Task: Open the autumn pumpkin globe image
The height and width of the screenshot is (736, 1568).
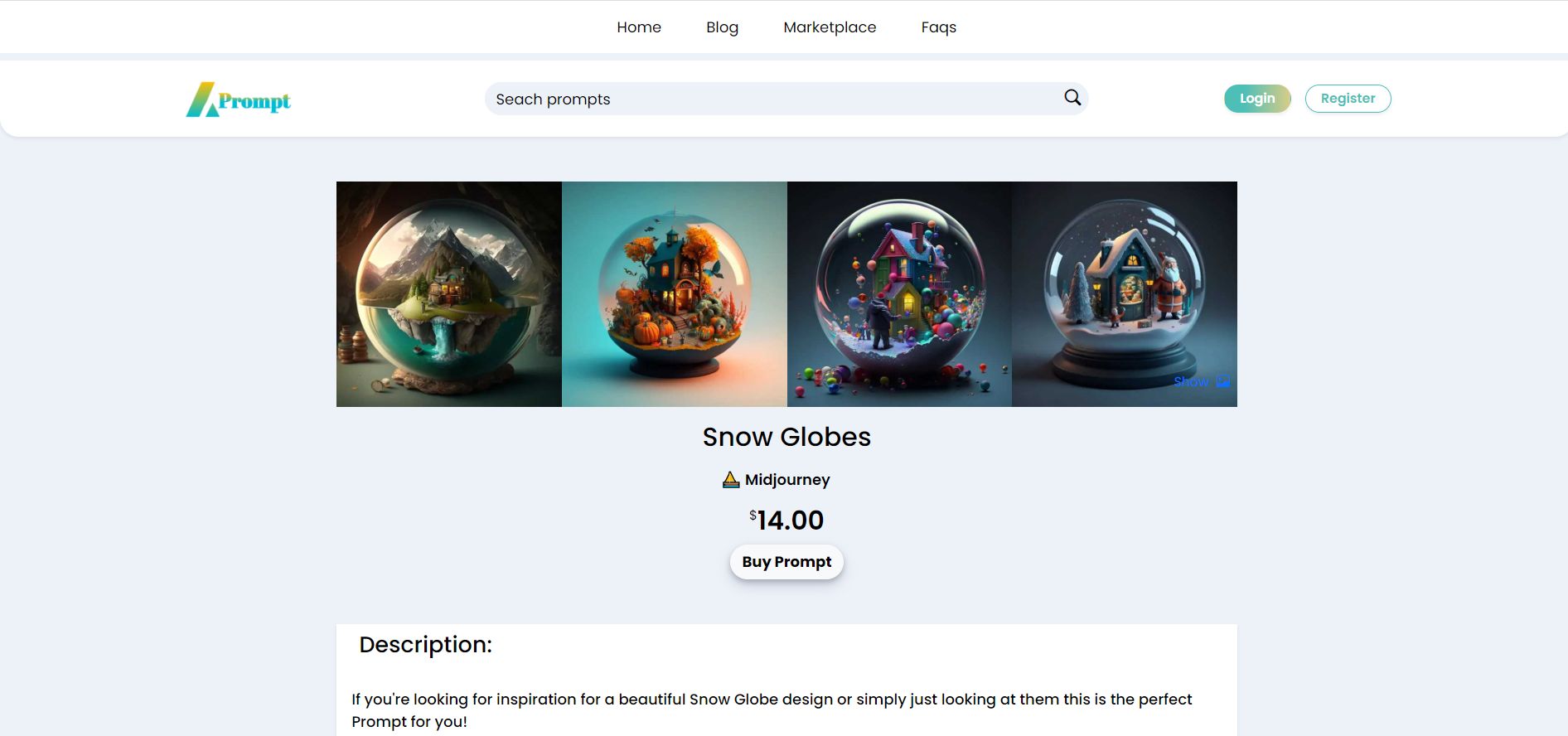Action: (675, 294)
